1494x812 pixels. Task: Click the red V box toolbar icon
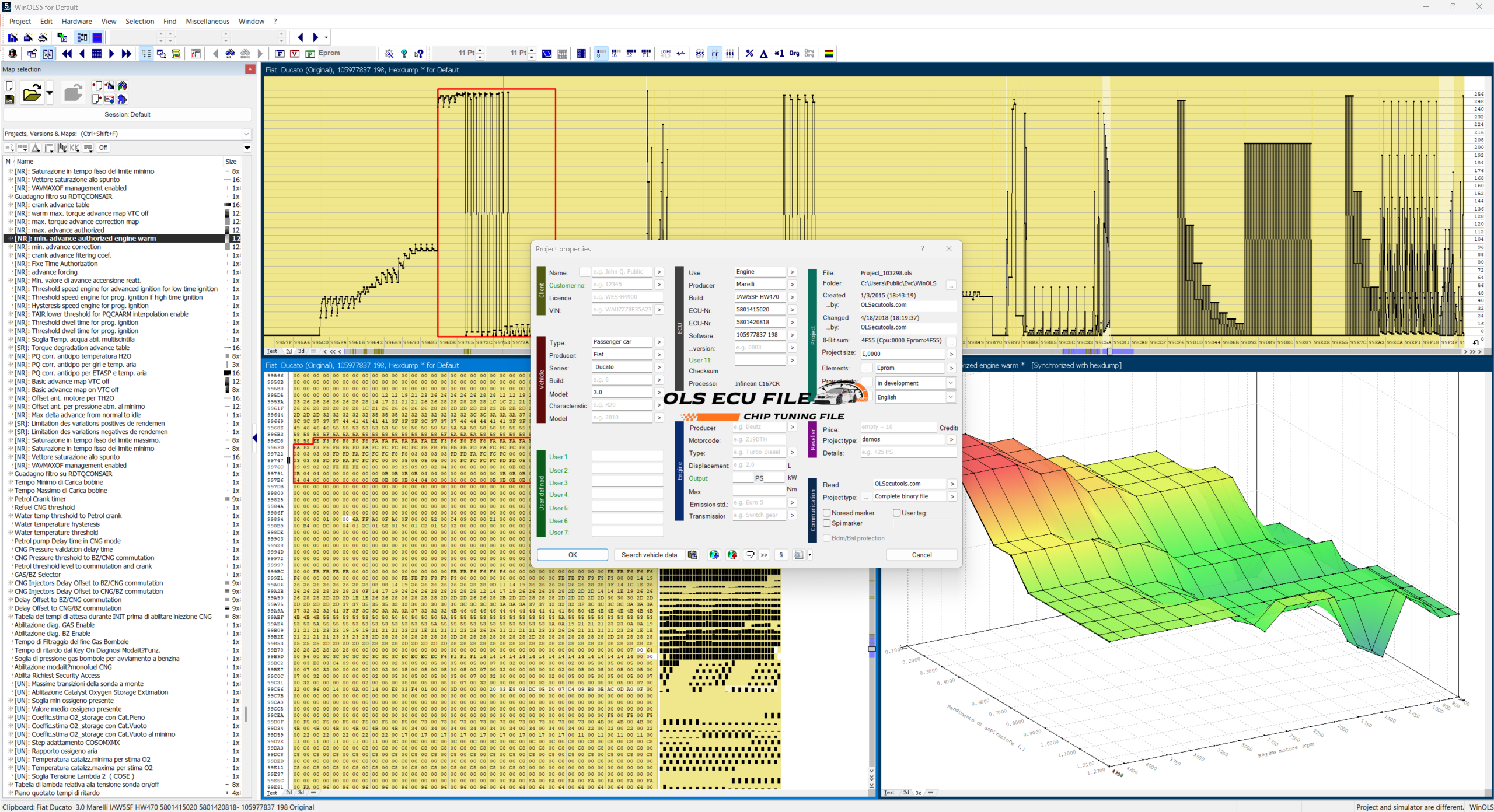[x=295, y=54]
